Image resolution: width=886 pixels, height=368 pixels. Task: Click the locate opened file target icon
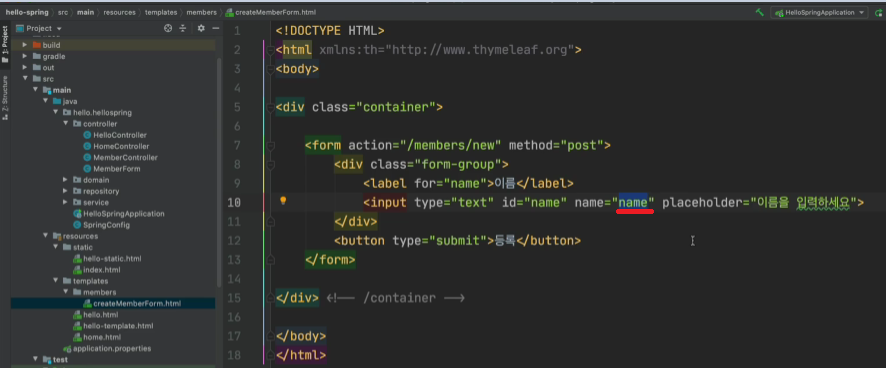pos(168,28)
